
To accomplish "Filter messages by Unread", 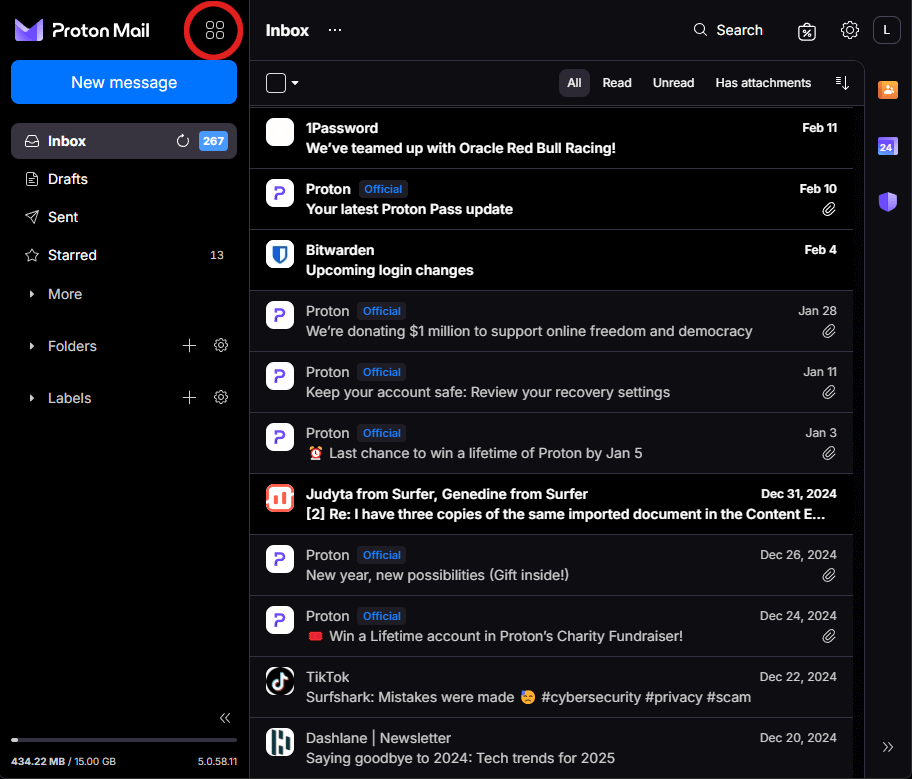I will click(x=673, y=83).
